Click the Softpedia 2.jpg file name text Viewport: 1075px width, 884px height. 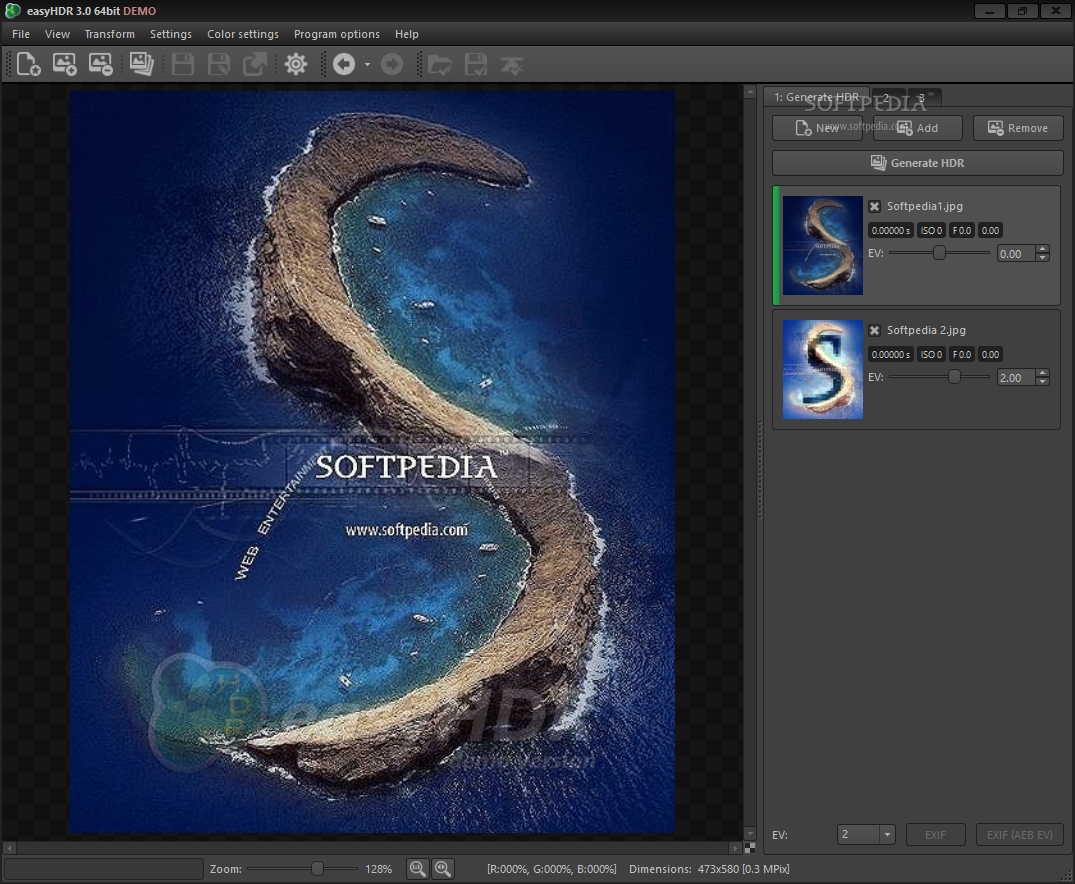click(x=926, y=330)
